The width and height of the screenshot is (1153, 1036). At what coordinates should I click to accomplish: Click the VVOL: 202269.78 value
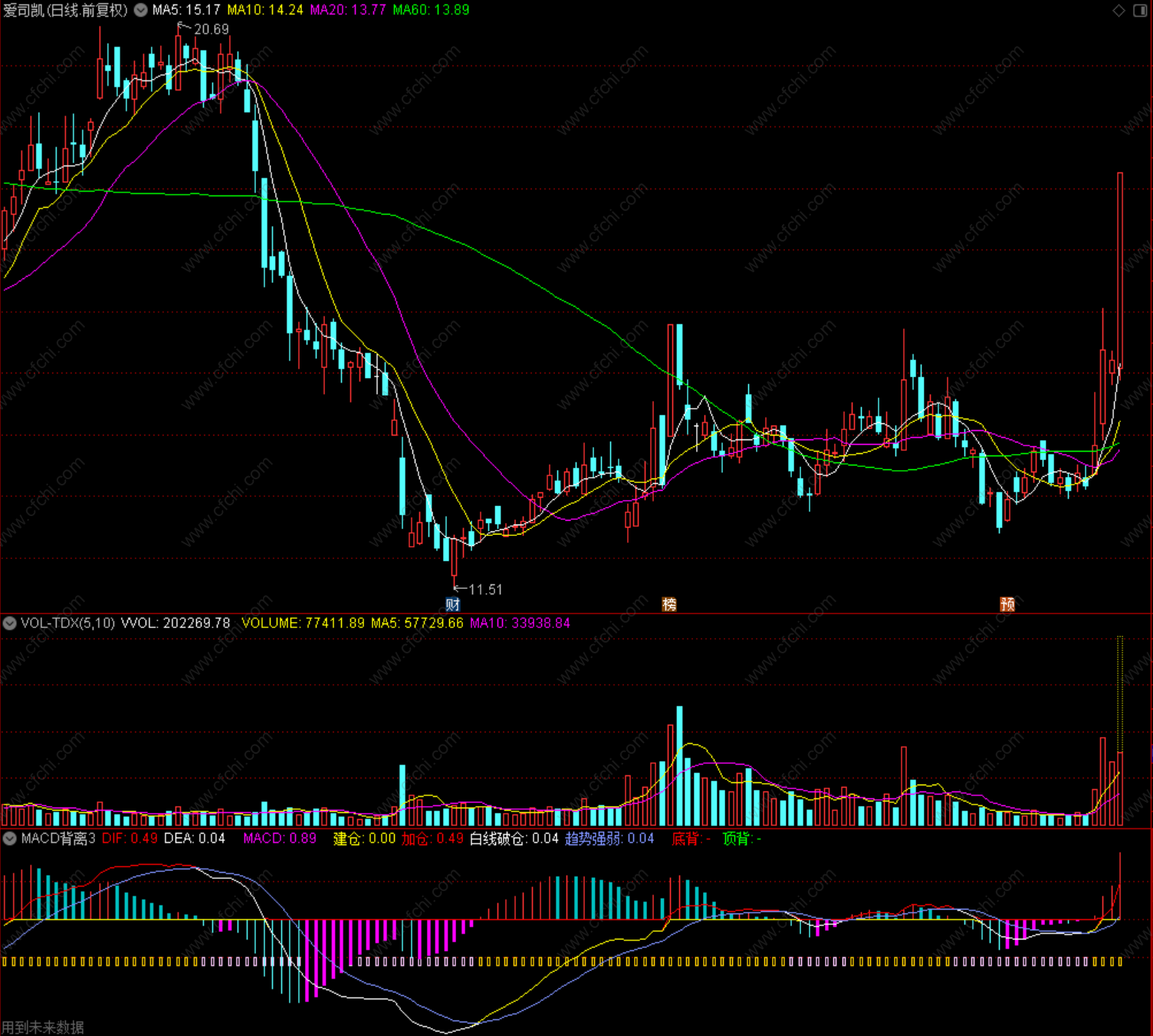176,623
